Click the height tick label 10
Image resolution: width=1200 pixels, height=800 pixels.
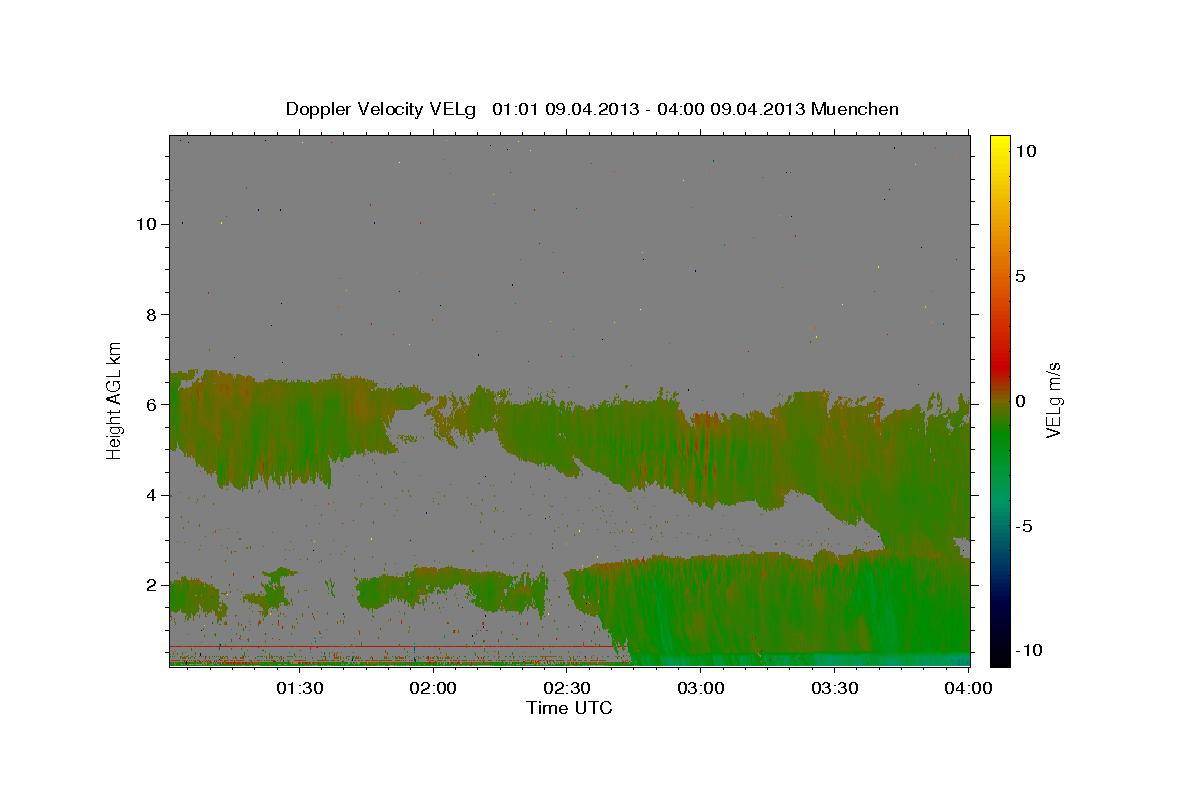[x=147, y=224]
